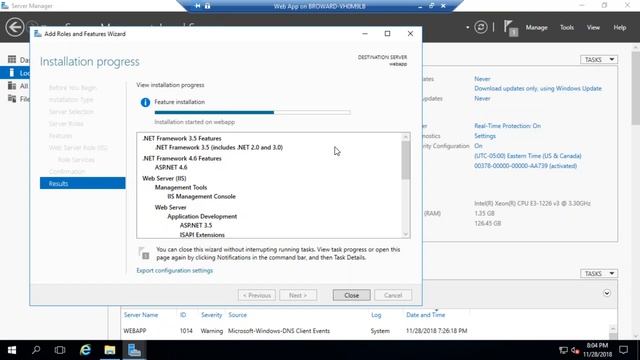Screen dimensions: 640x360
Task: Click Real-Time Protection: On link
Action: (x=507, y=126)
